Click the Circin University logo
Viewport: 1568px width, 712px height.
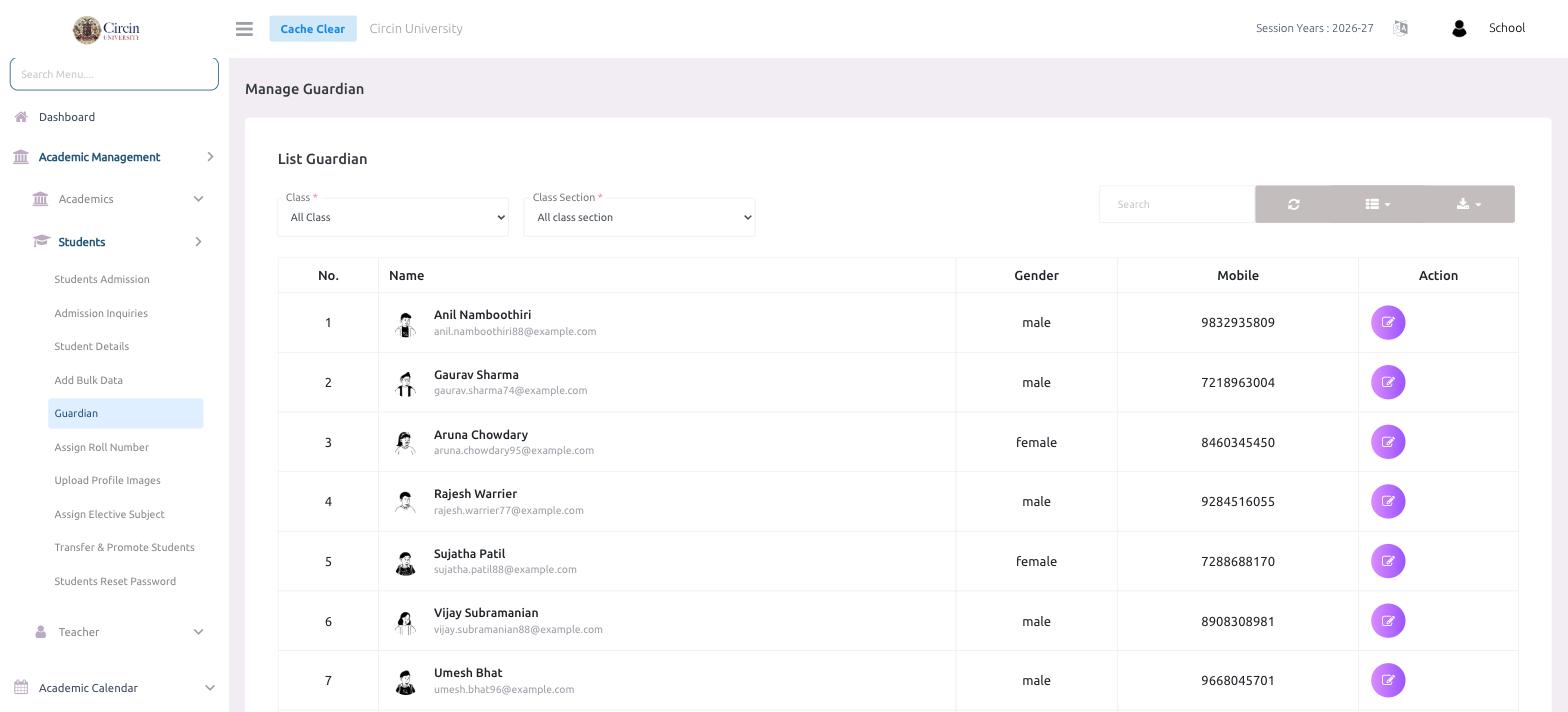[106, 29]
